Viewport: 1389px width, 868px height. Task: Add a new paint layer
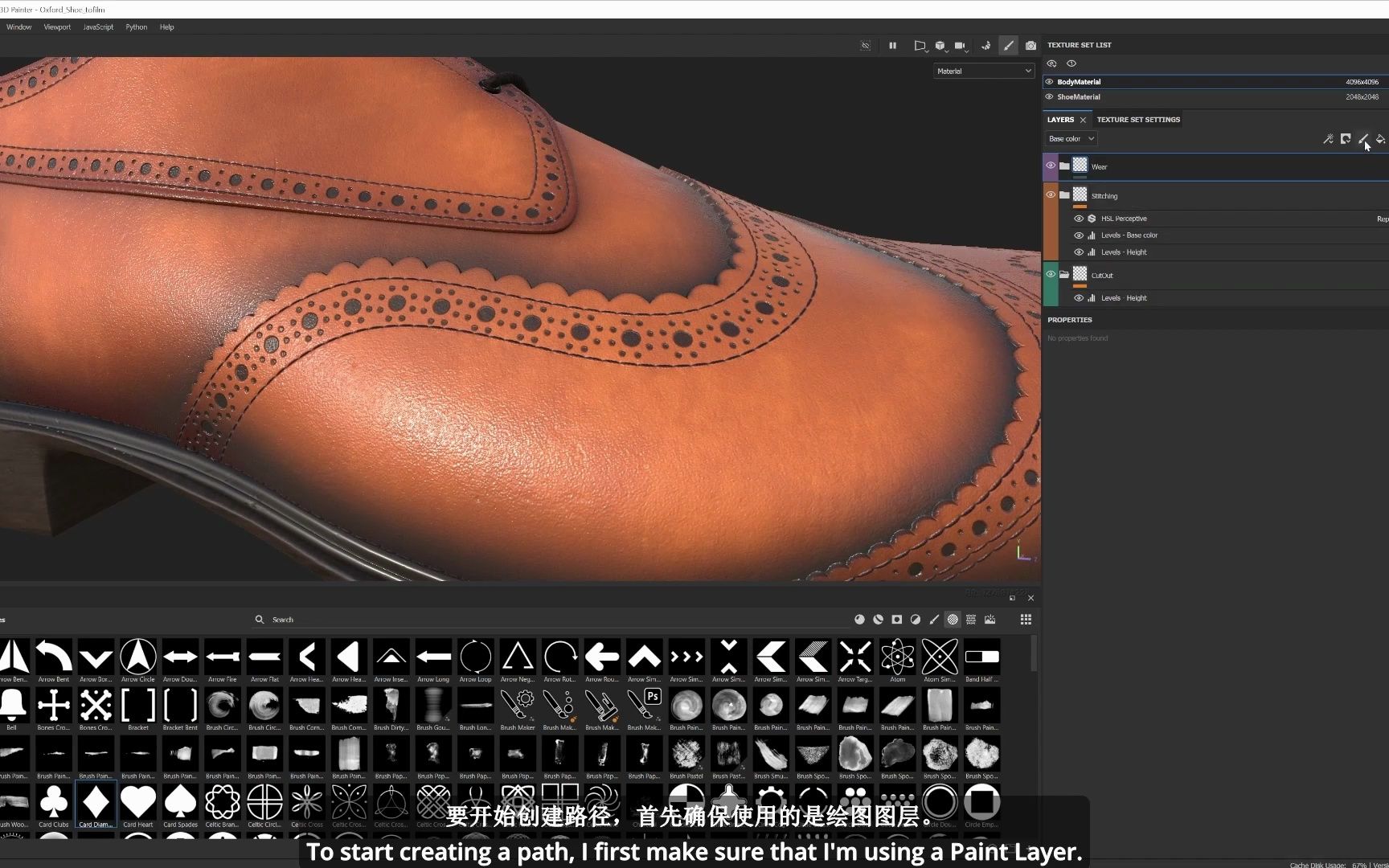click(x=1363, y=139)
